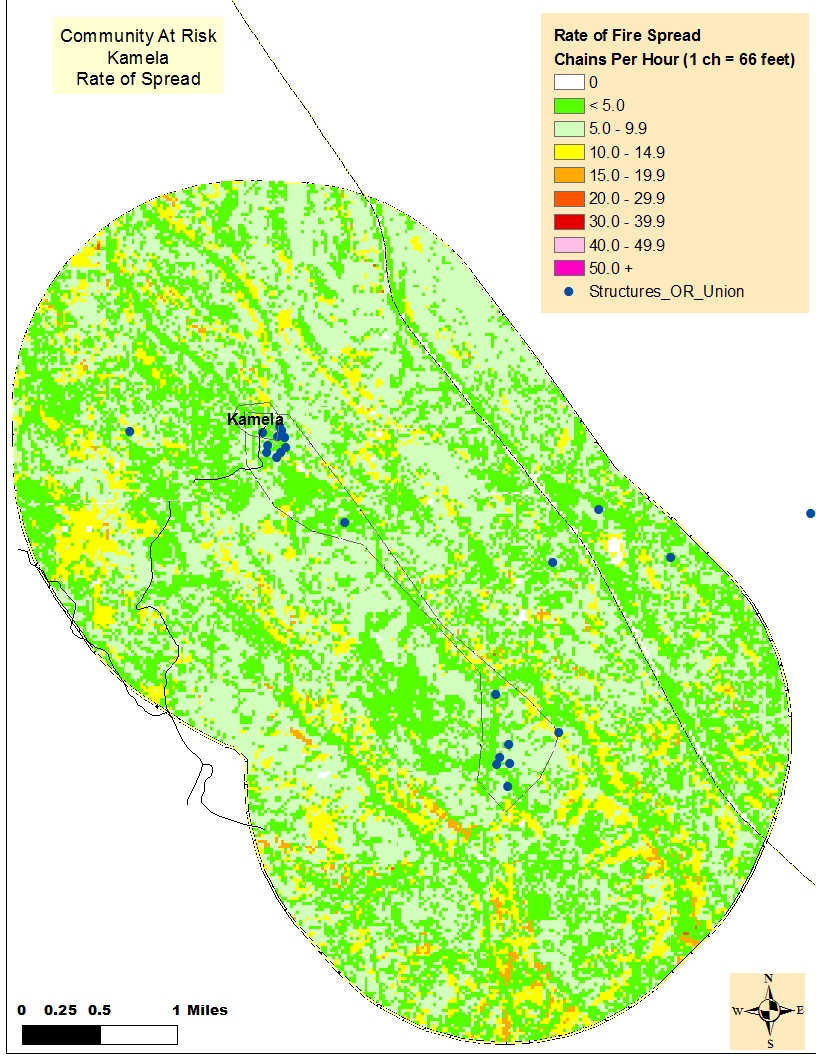Click the blue dot symbol next to Structures_OR_Union
Viewport: 816px width, 1056px height.
tap(570, 292)
